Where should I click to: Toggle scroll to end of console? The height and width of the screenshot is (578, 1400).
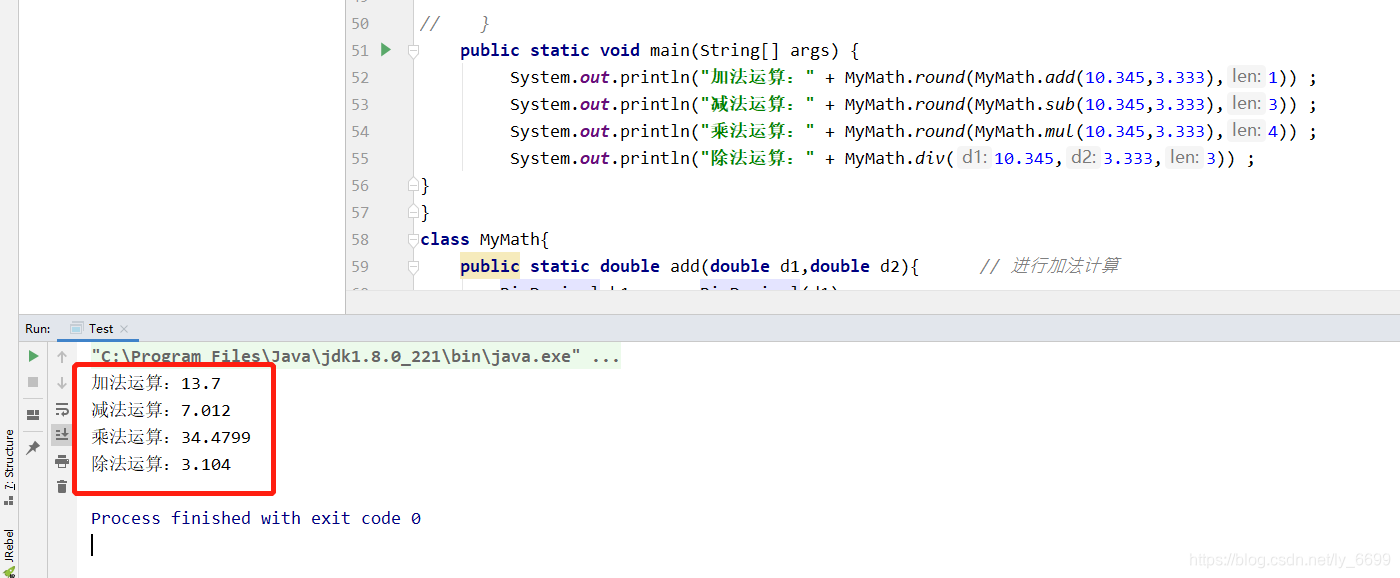[x=62, y=434]
